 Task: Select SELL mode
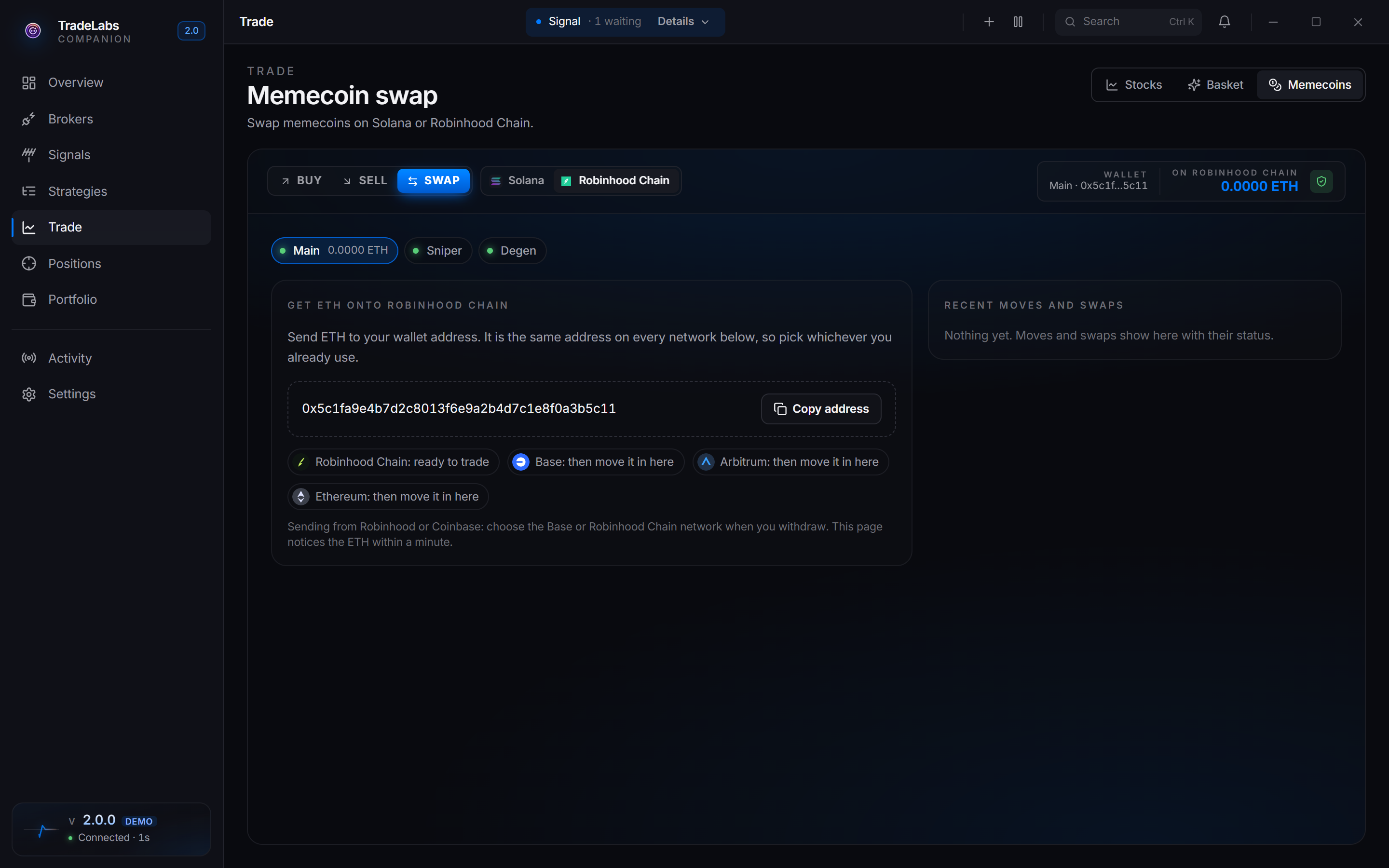point(365,181)
